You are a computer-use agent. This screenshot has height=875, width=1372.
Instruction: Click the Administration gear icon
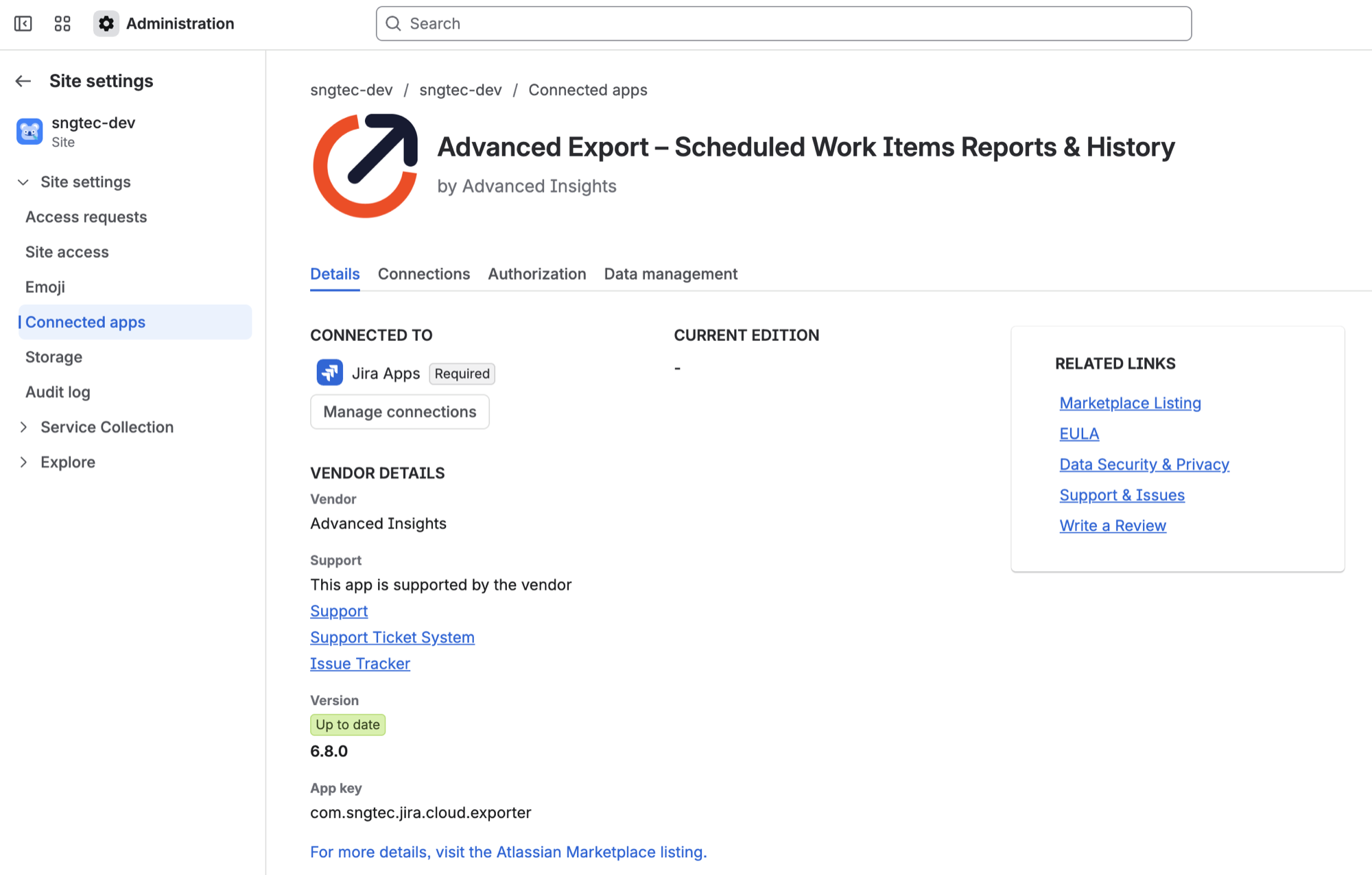(106, 24)
